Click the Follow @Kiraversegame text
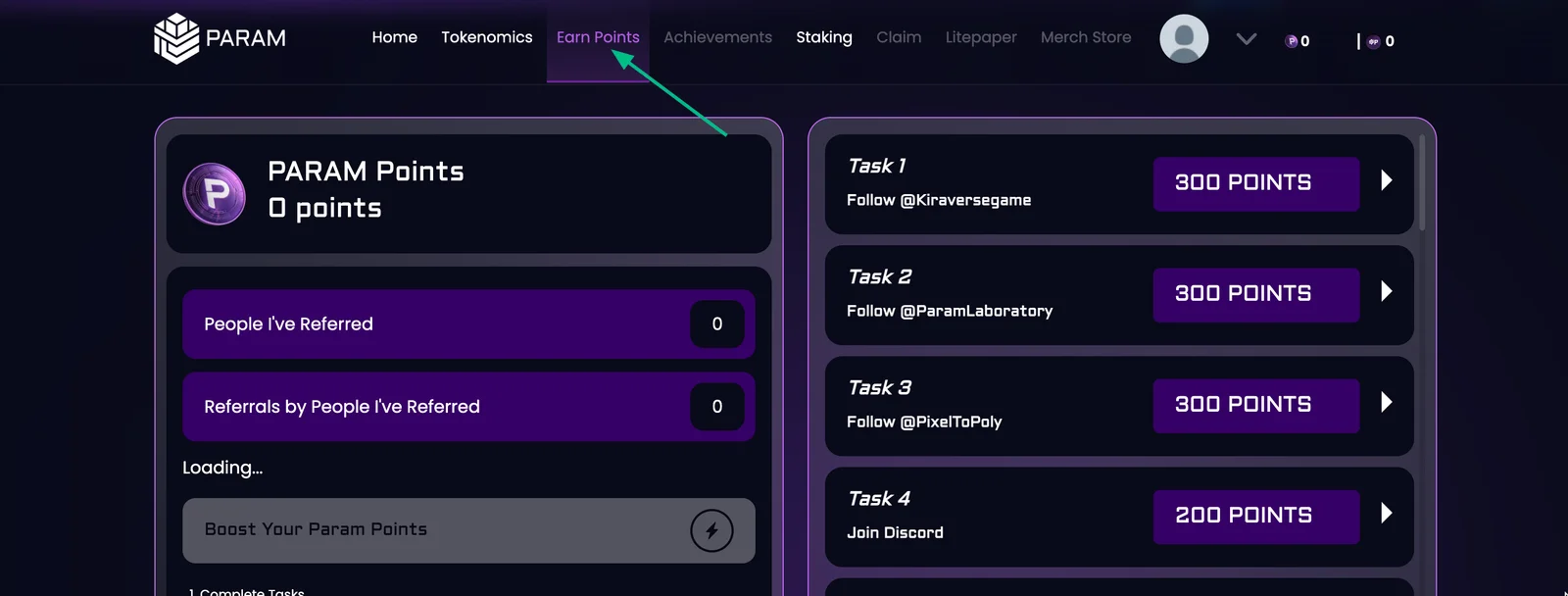This screenshot has height=596, width=1568. point(939,200)
